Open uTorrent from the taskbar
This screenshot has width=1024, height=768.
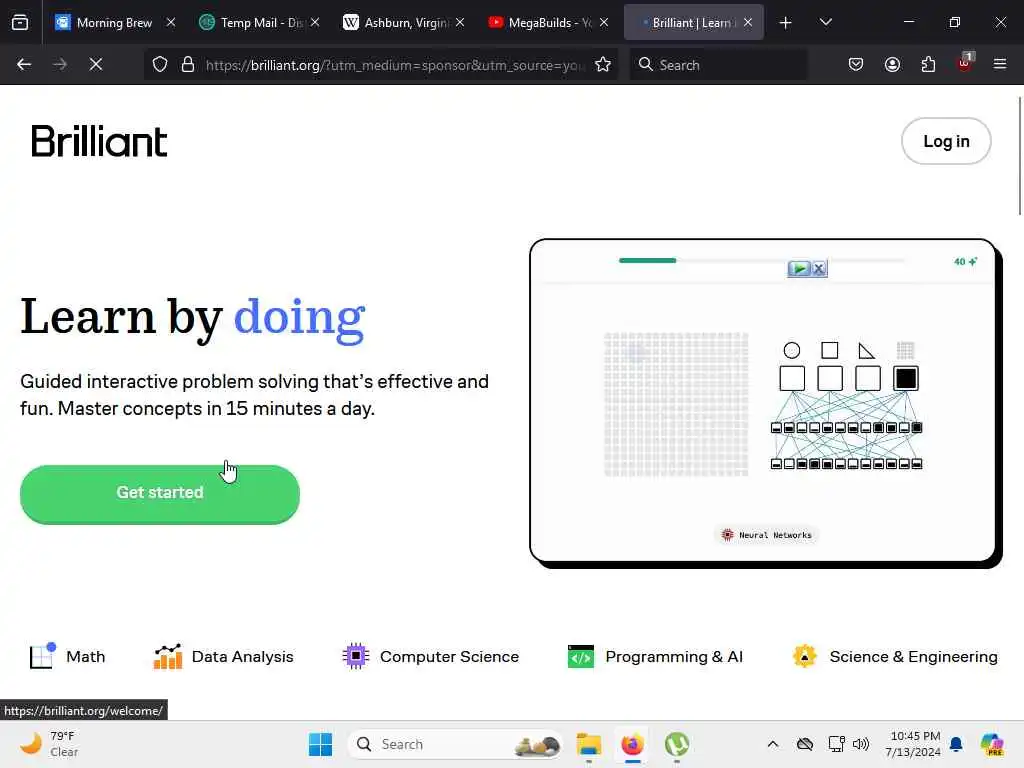[x=677, y=744]
